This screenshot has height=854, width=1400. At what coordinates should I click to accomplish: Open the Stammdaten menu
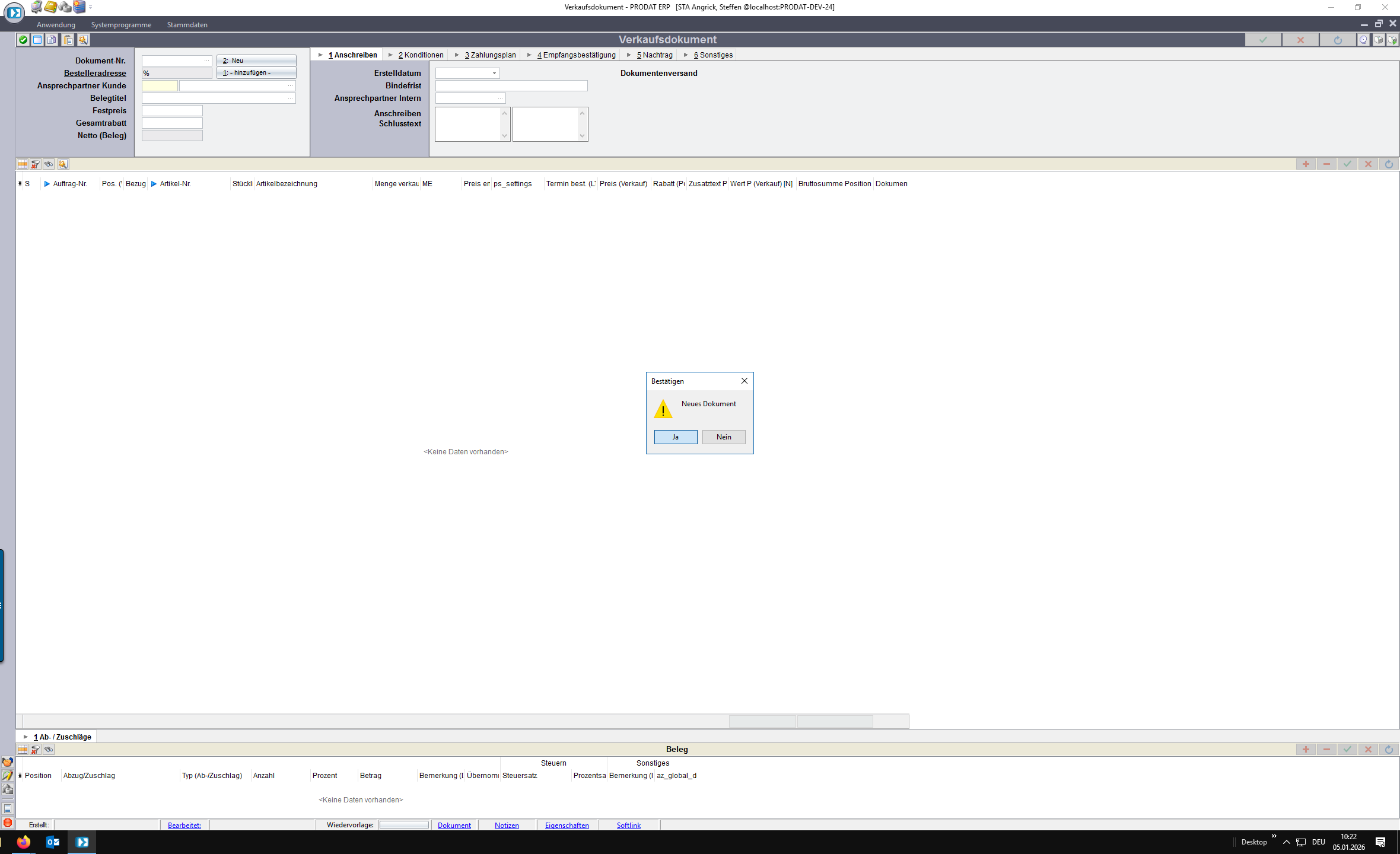coord(187,25)
